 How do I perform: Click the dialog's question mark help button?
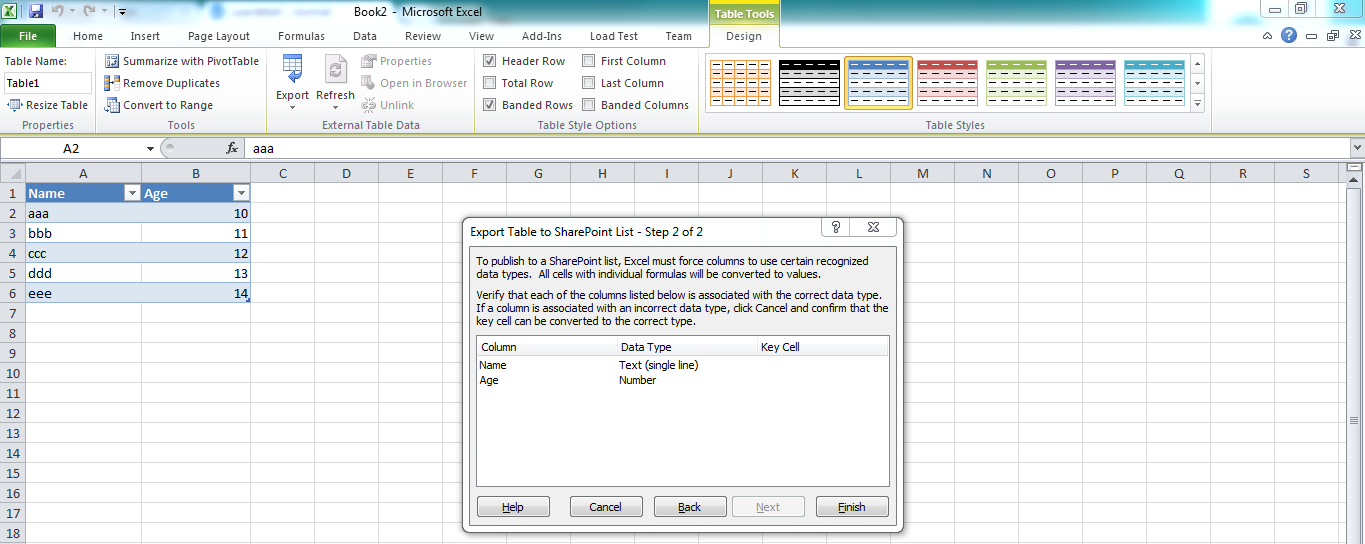click(836, 227)
